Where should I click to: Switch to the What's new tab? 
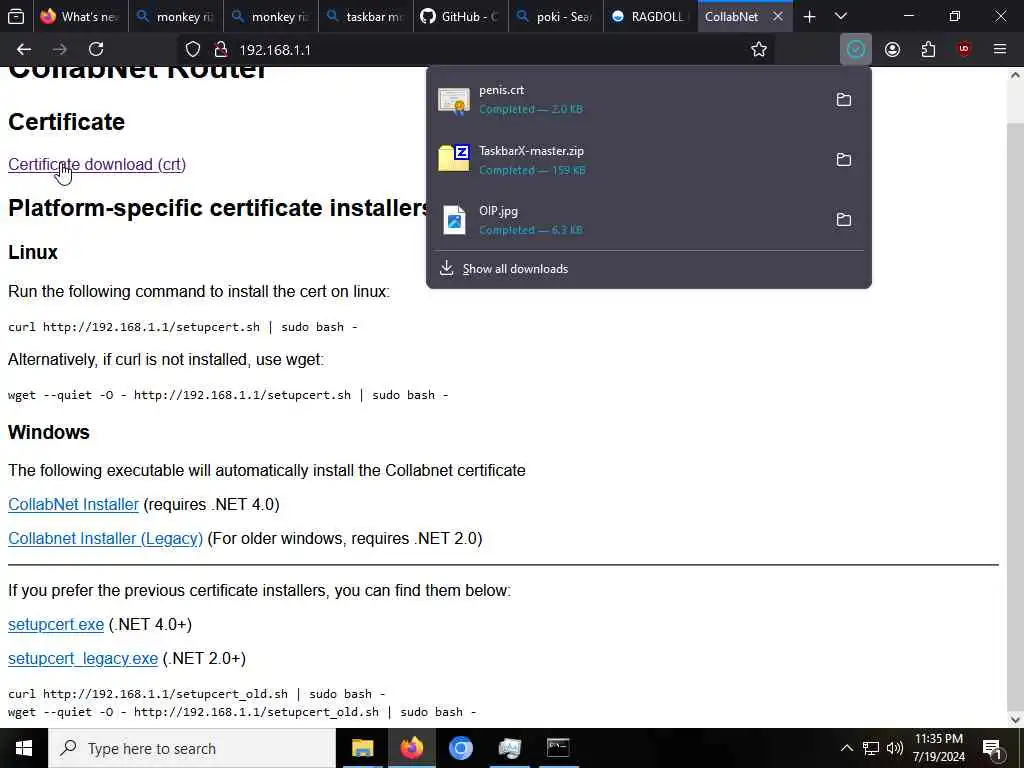pyautogui.click(x=79, y=17)
